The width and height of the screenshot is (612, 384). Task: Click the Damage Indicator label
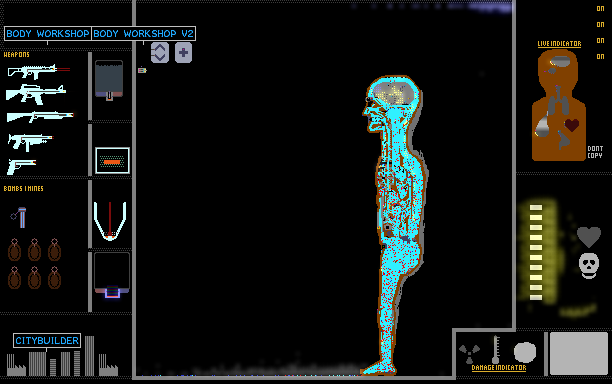coord(499,368)
